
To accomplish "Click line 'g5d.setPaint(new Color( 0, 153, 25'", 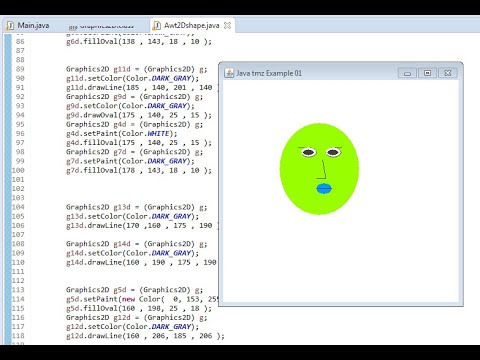I will 142,299.
